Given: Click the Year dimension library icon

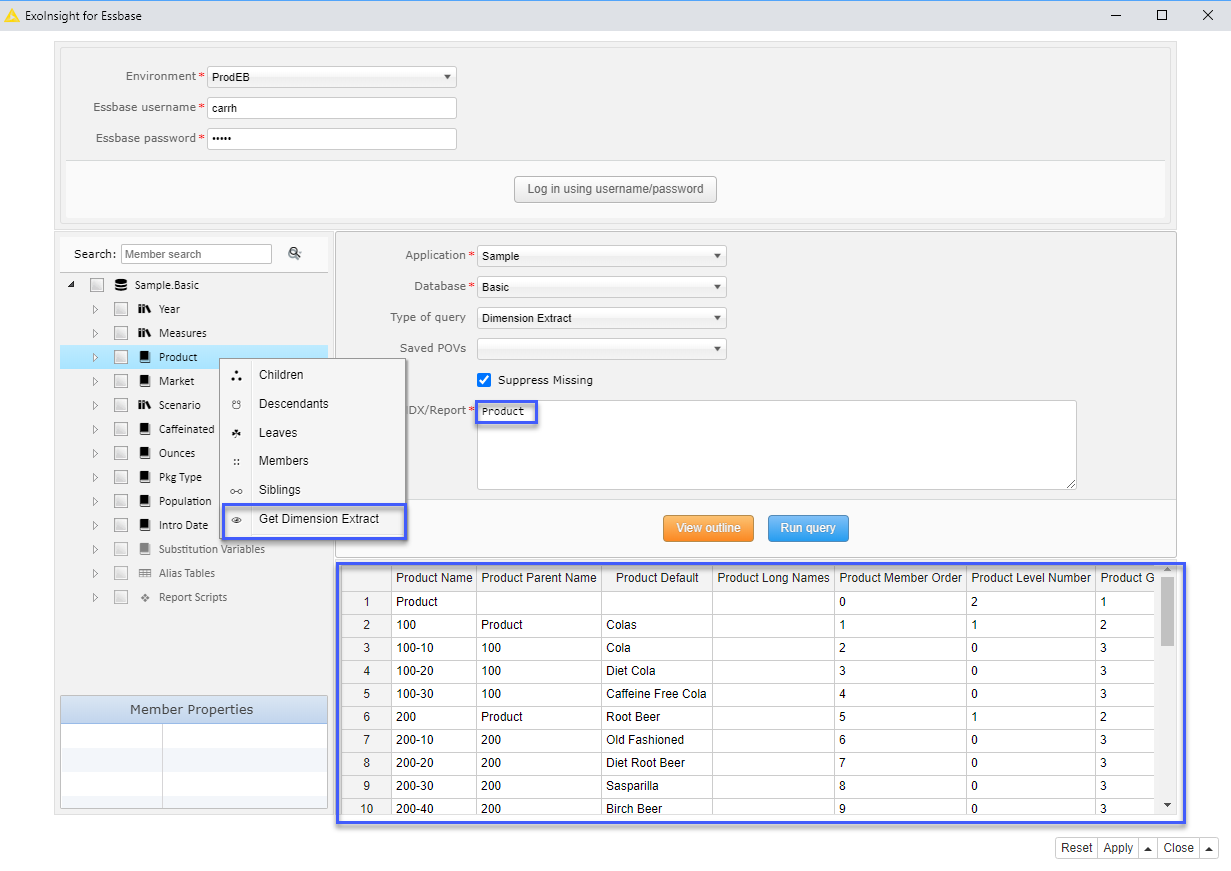Looking at the screenshot, I should coord(145,309).
